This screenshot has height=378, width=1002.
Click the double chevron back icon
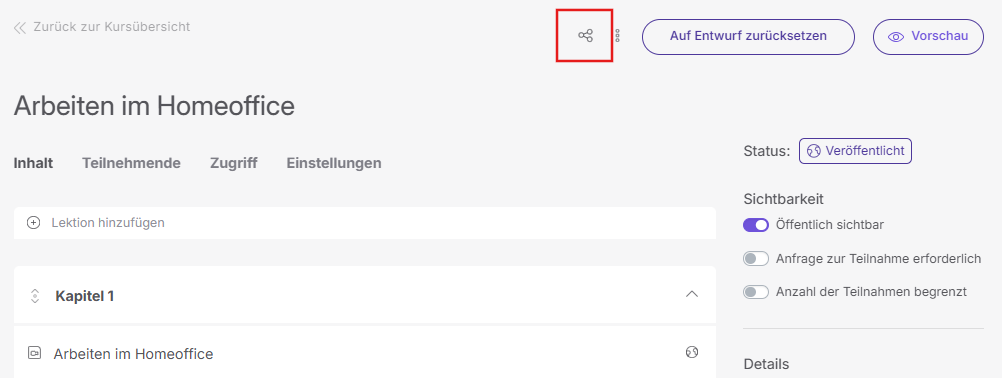pyautogui.click(x=20, y=27)
